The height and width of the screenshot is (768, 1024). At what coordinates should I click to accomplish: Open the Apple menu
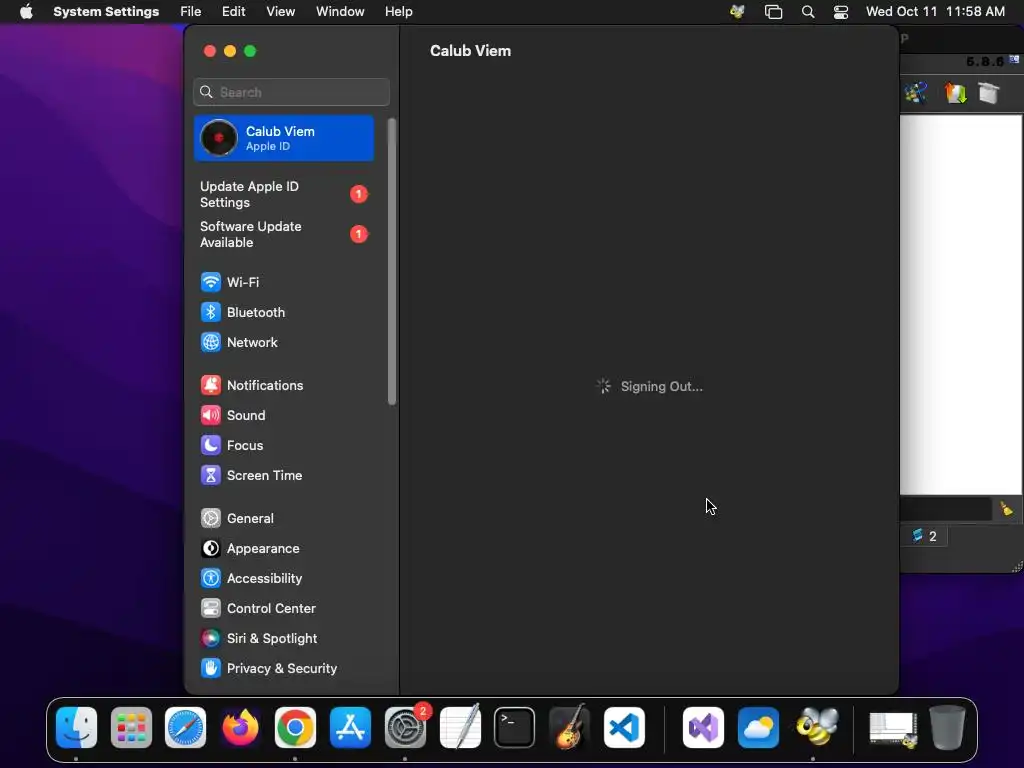(26, 12)
